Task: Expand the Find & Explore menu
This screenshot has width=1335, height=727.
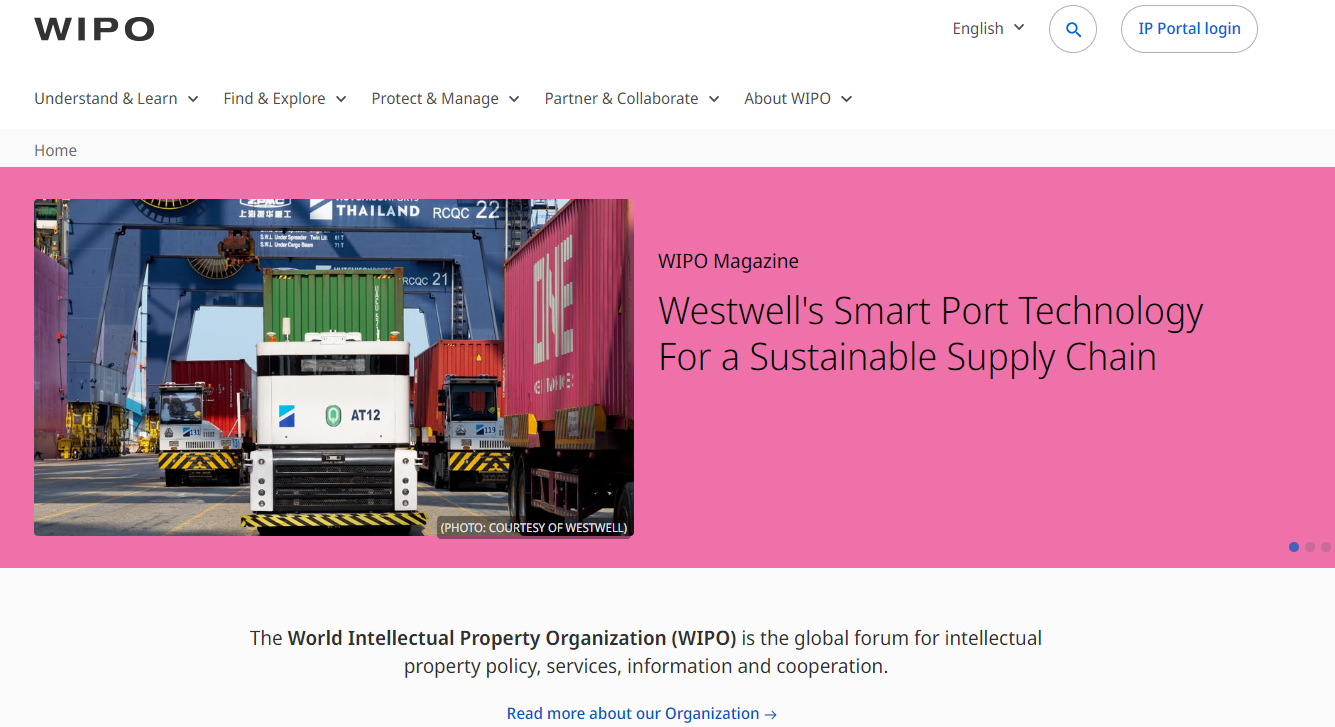Action: tap(285, 98)
